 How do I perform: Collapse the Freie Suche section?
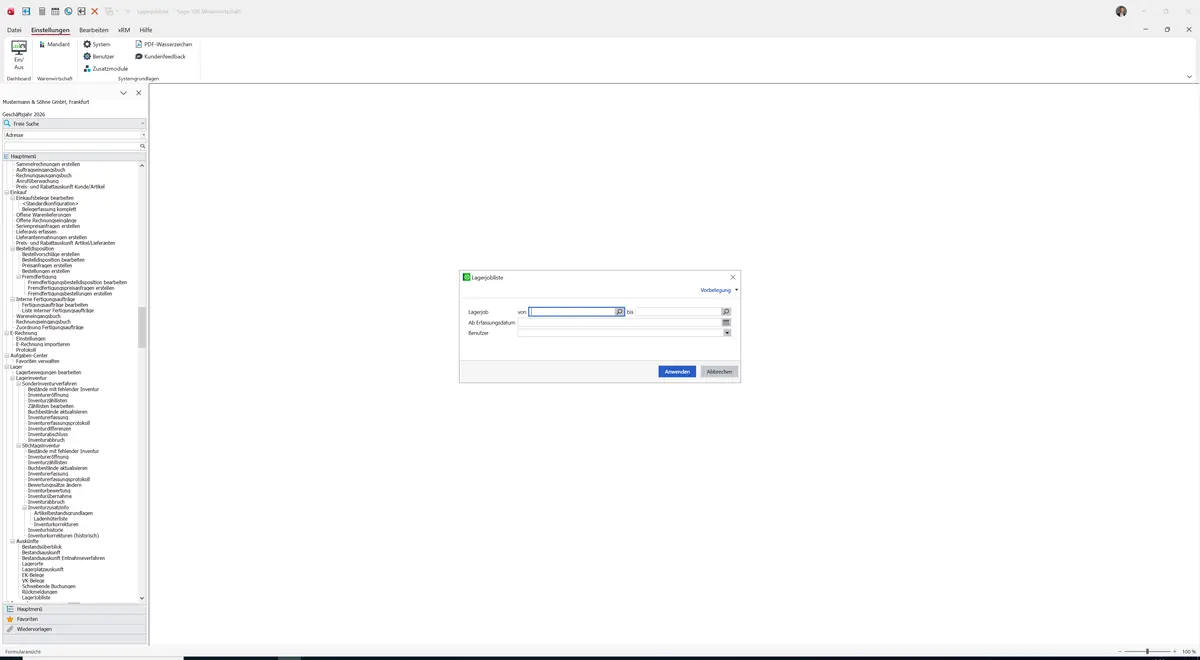click(143, 123)
